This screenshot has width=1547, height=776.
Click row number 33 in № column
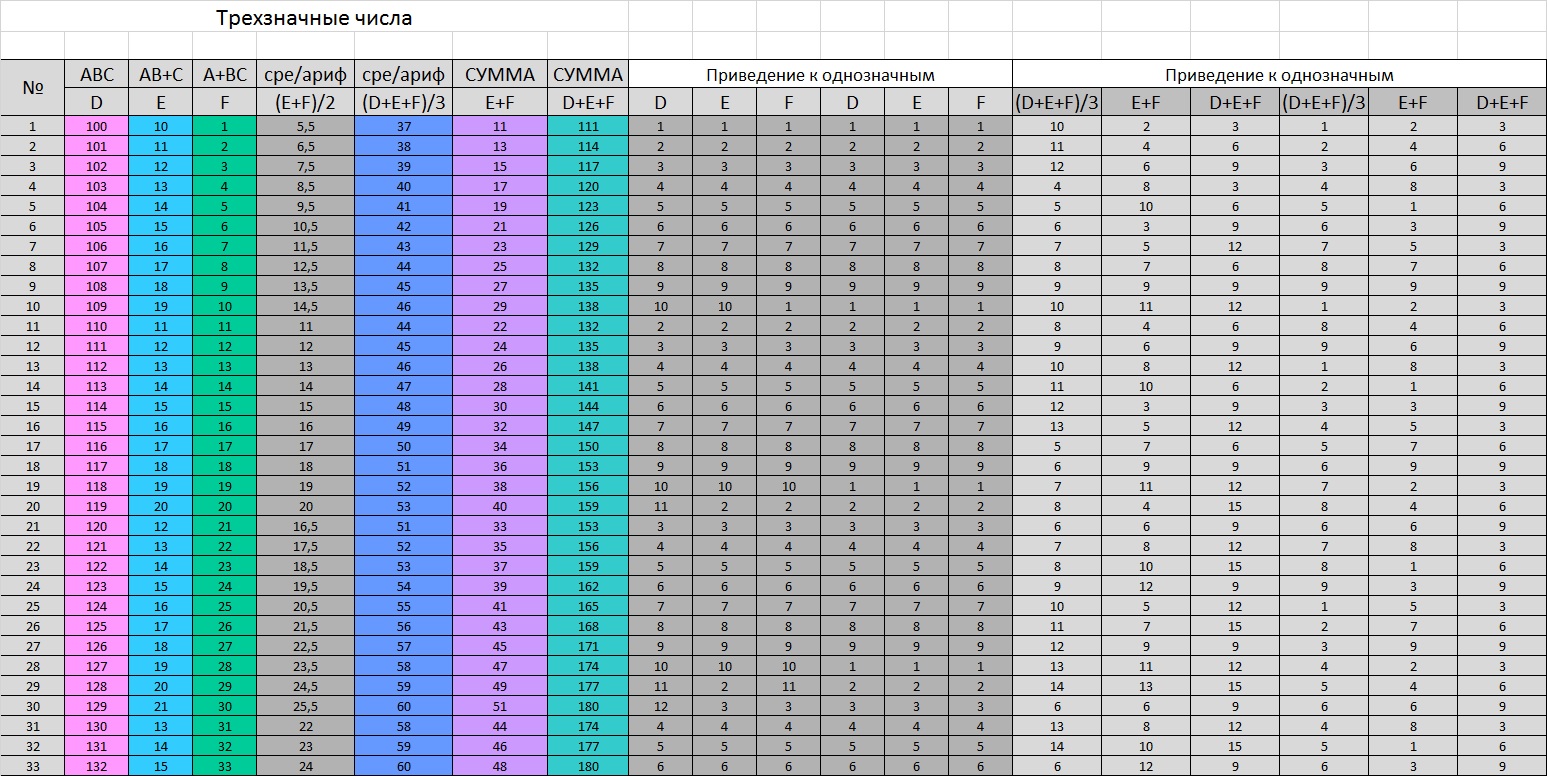click(x=32, y=767)
